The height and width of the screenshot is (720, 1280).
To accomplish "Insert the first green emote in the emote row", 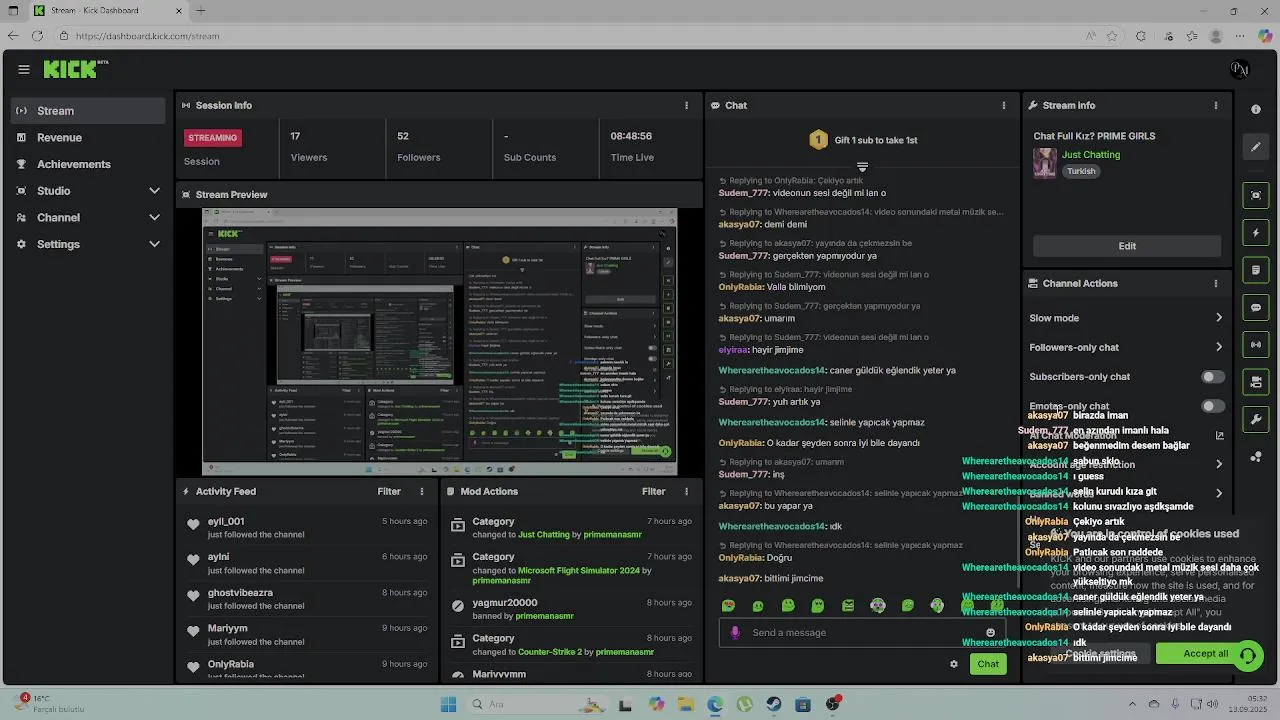I will point(728,605).
